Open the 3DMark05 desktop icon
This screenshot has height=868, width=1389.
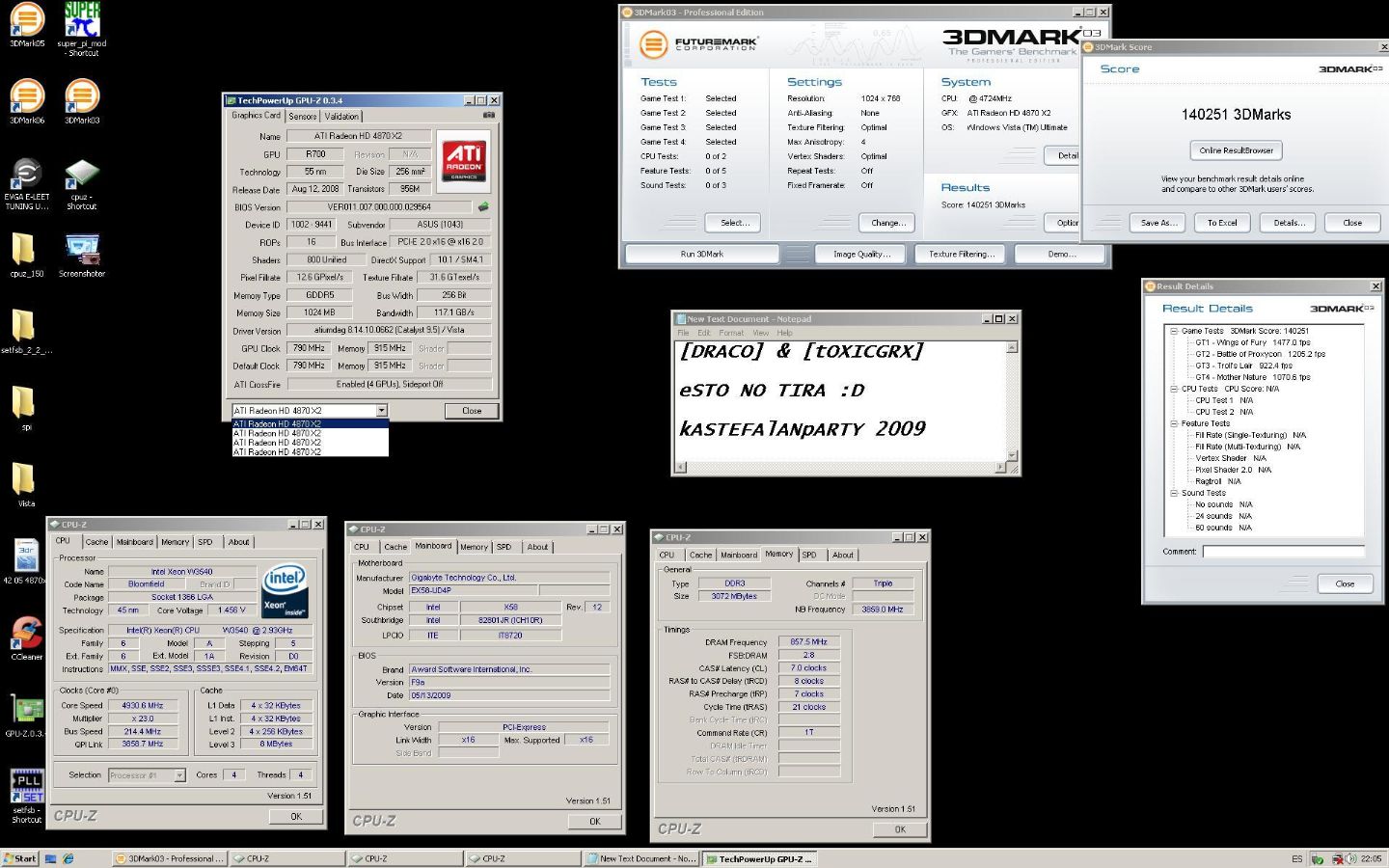click(x=27, y=20)
